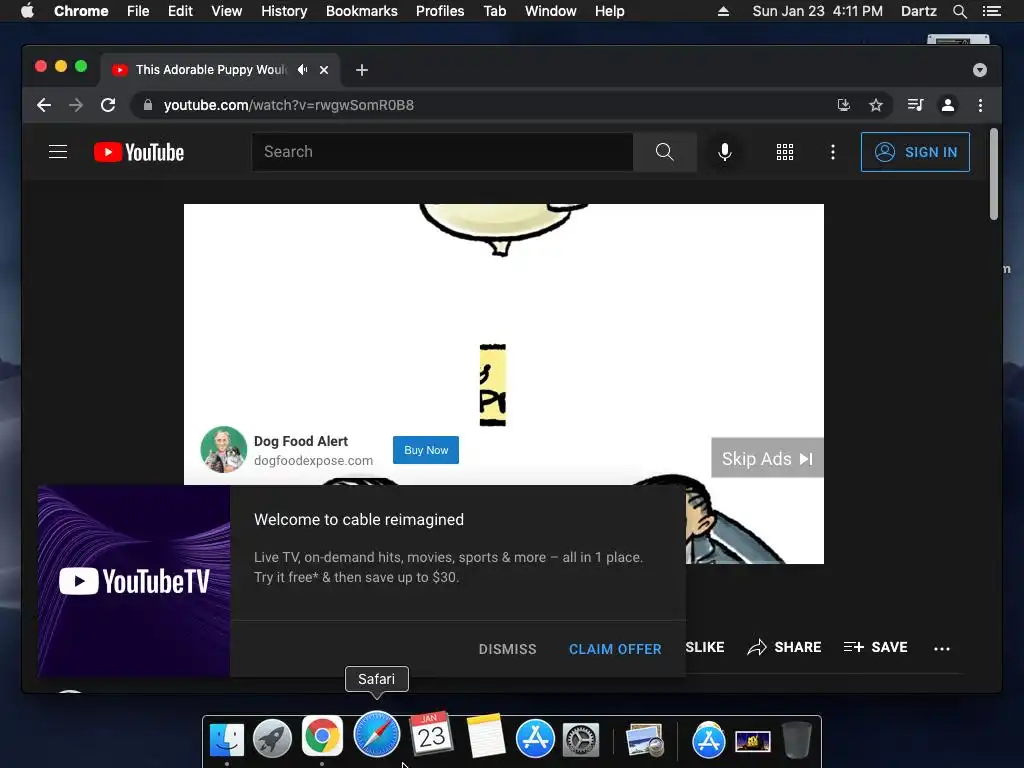Open the Profiles menu
1024x768 pixels.
coord(440,11)
